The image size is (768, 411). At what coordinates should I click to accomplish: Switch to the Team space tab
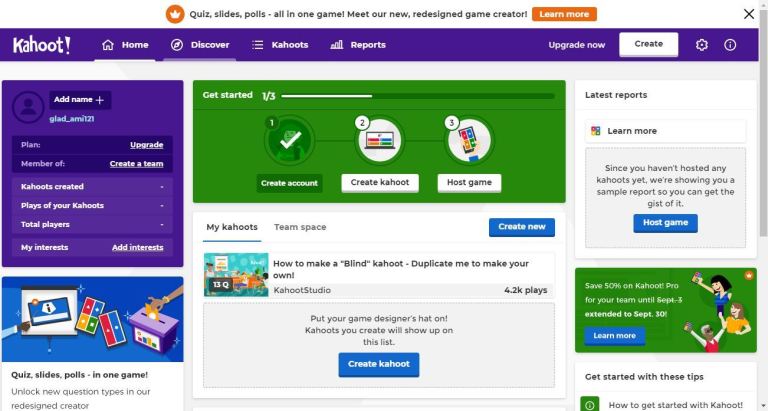(300, 227)
